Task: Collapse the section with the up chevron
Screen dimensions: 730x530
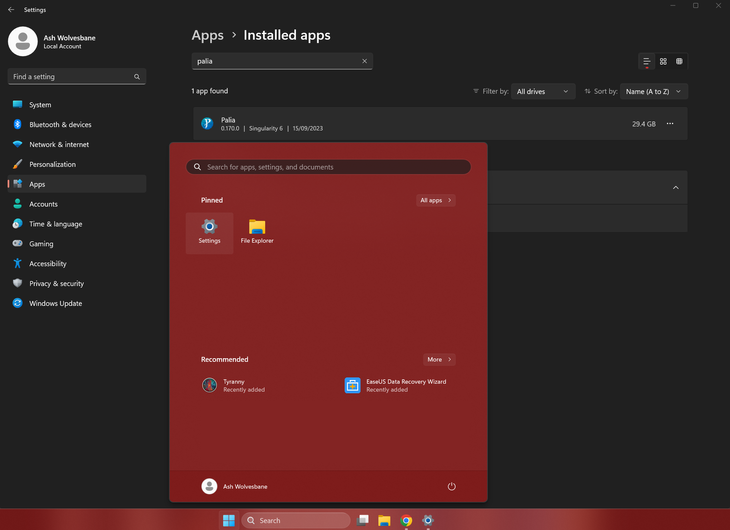Action: 676,188
